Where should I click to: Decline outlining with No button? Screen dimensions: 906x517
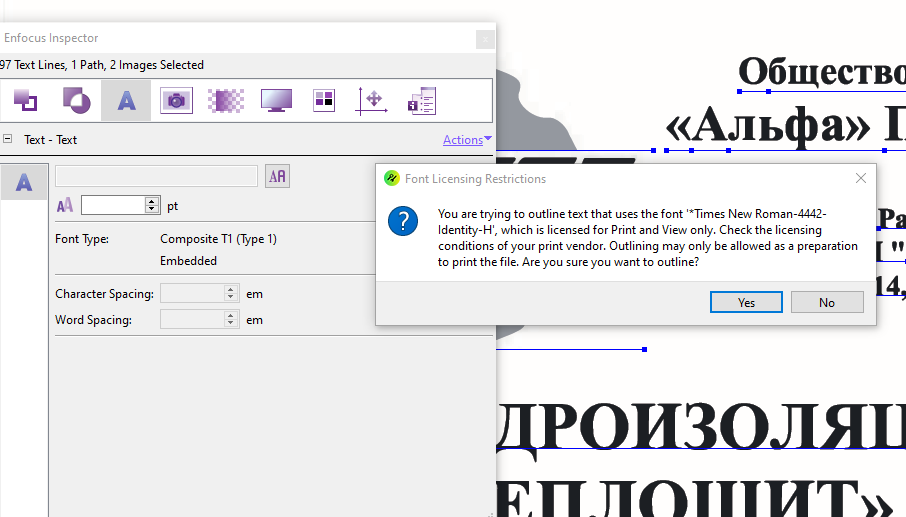tap(827, 302)
